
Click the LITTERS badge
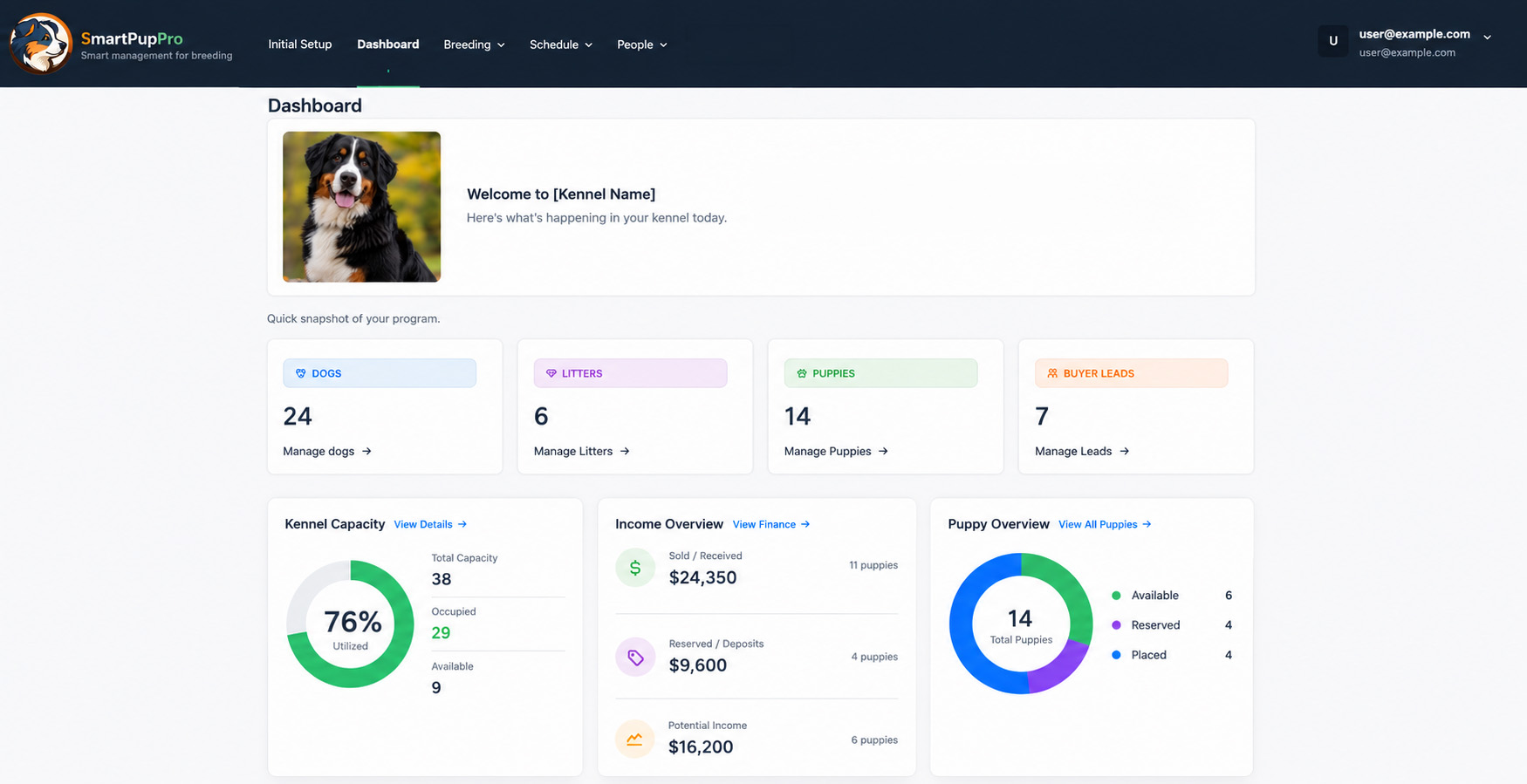(630, 373)
